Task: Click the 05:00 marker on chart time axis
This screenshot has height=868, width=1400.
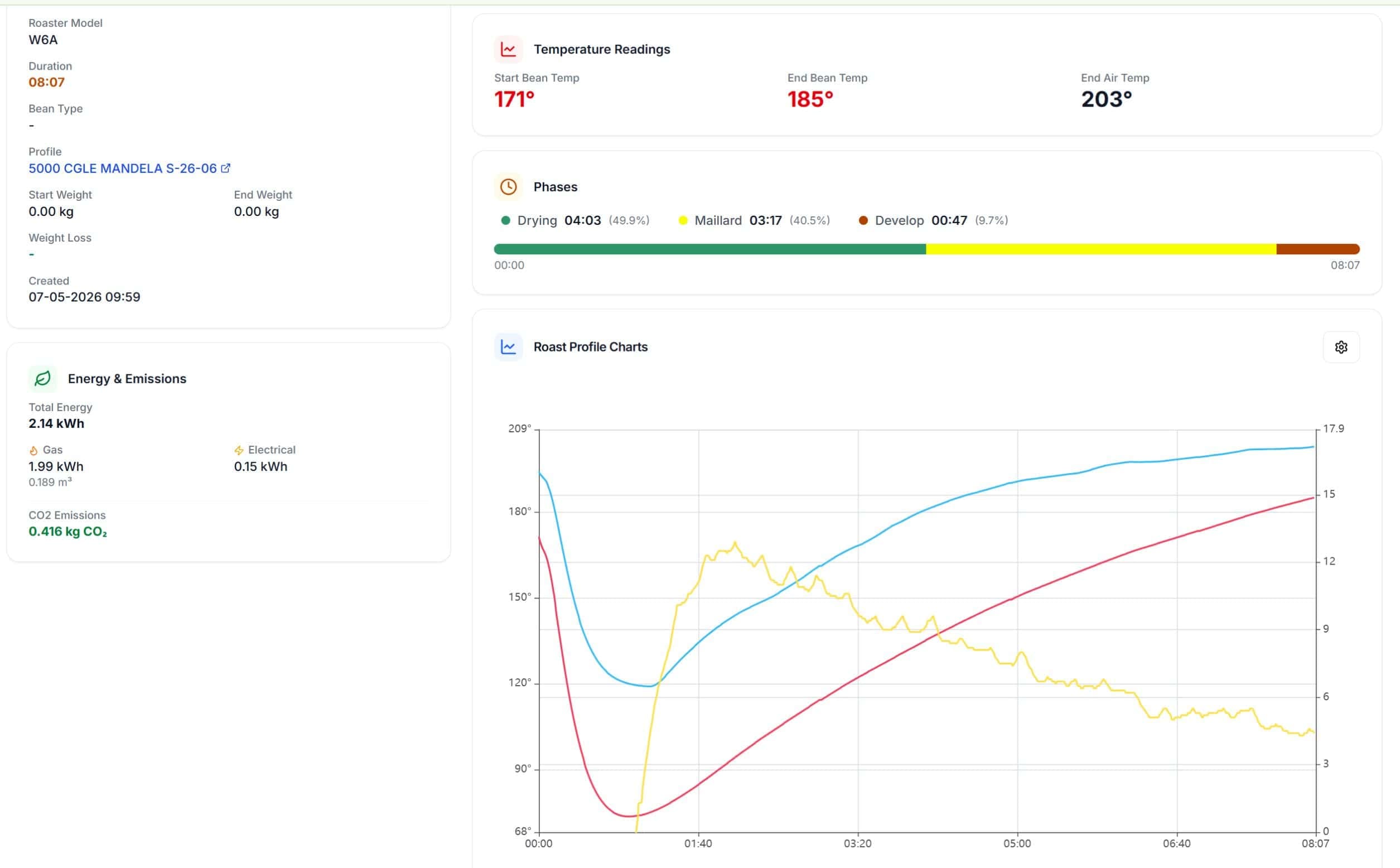Action: click(1017, 844)
